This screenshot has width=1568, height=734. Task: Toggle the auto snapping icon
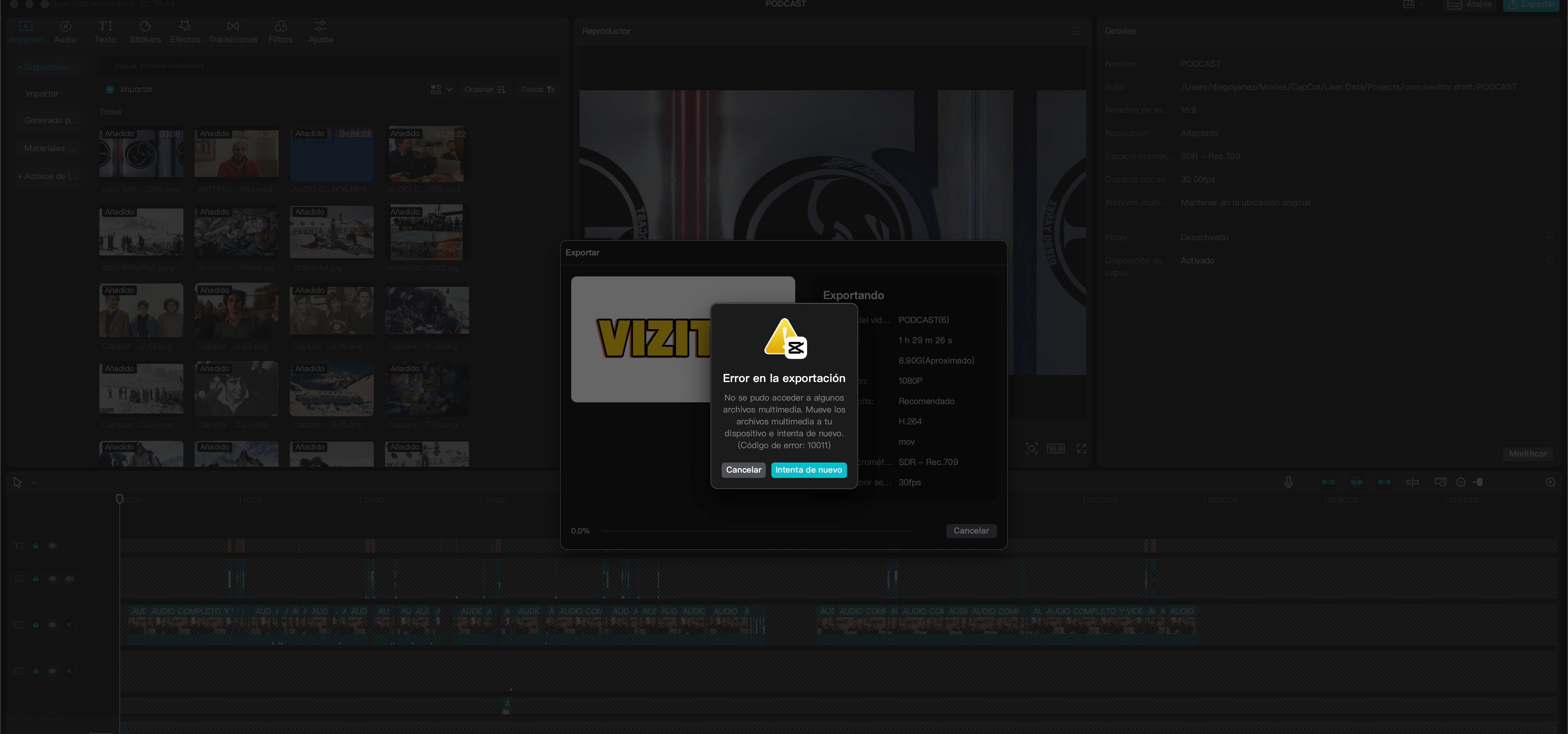pos(1356,482)
